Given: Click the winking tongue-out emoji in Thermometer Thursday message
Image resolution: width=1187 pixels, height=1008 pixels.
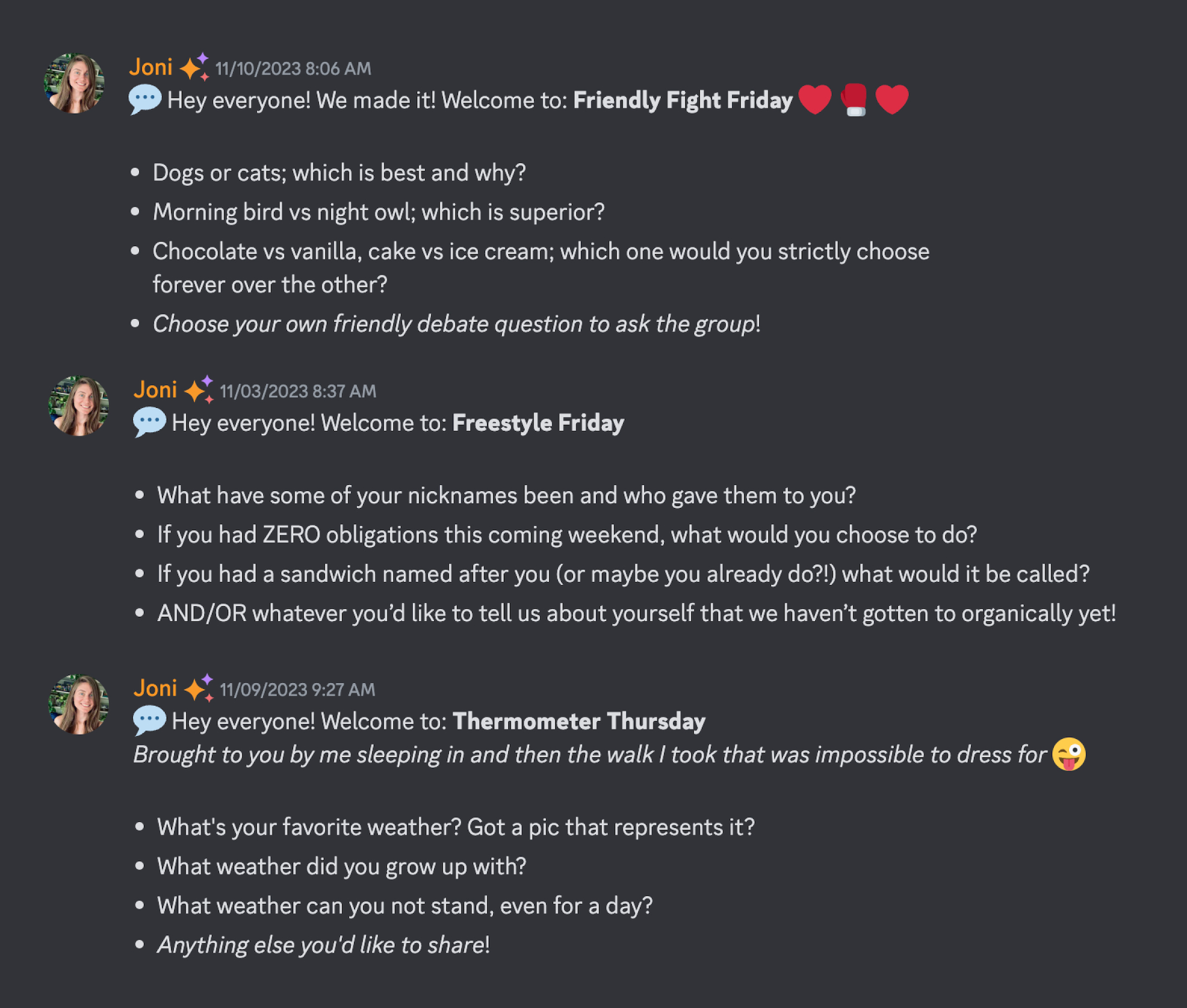Looking at the screenshot, I should 1070,754.
